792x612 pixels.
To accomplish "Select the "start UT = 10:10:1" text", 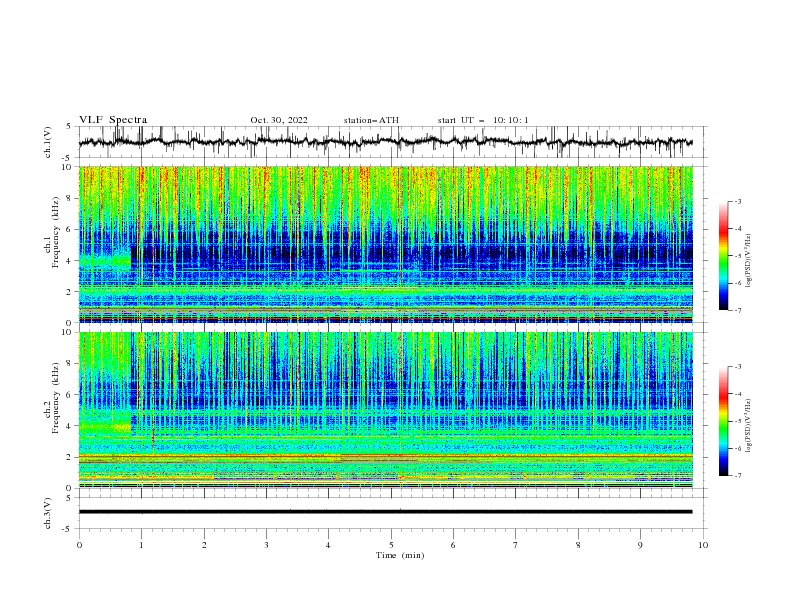I will click(483, 120).
